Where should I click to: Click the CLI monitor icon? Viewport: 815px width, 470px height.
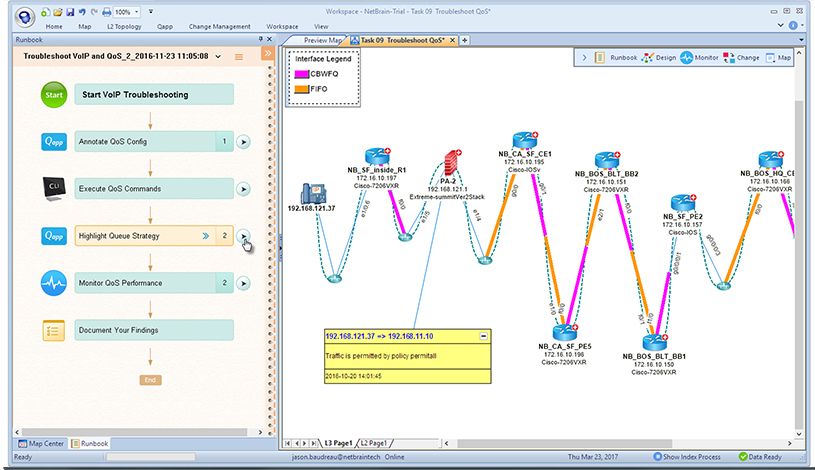click(54, 188)
